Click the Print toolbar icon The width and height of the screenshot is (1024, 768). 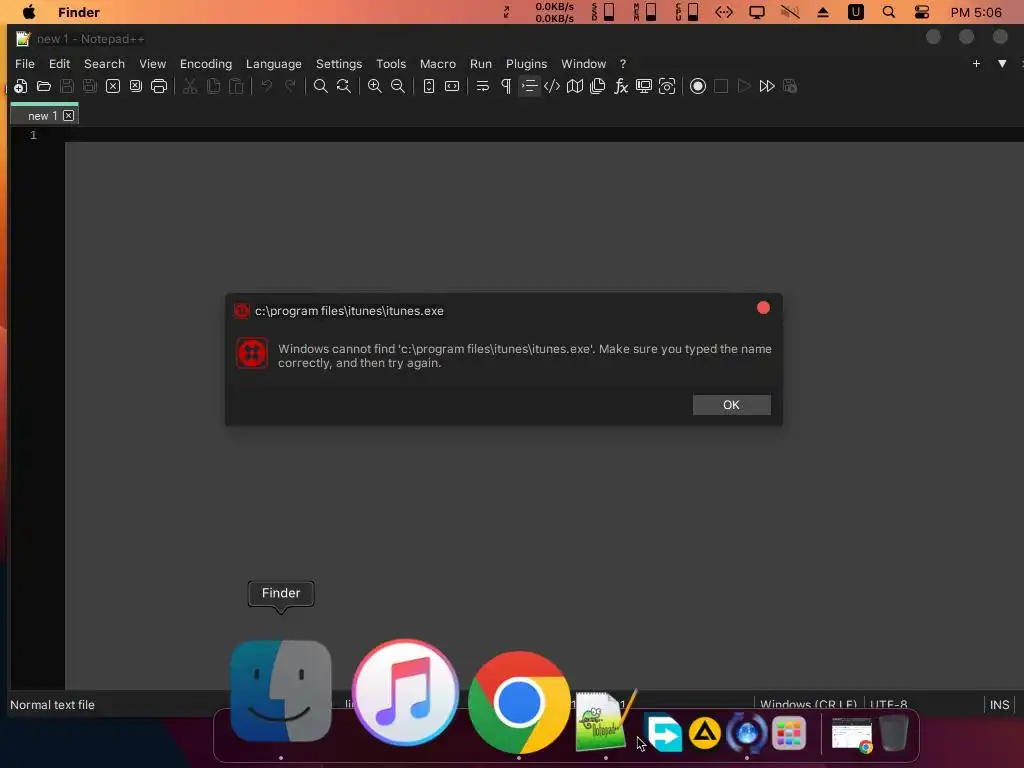[159, 86]
